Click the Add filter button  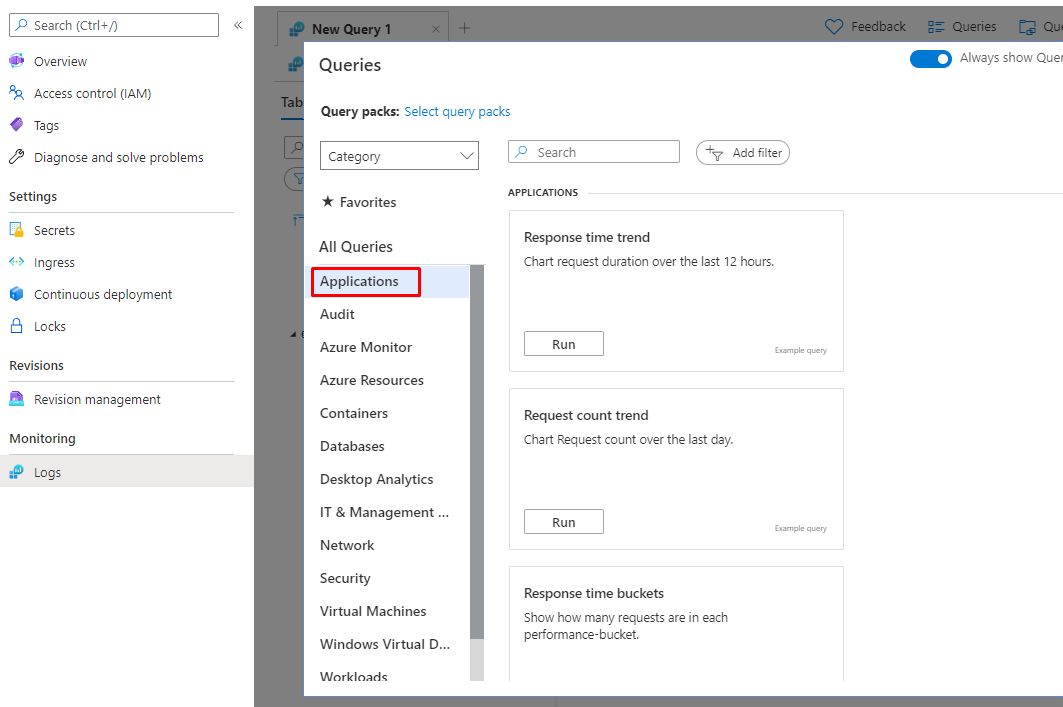click(x=743, y=153)
